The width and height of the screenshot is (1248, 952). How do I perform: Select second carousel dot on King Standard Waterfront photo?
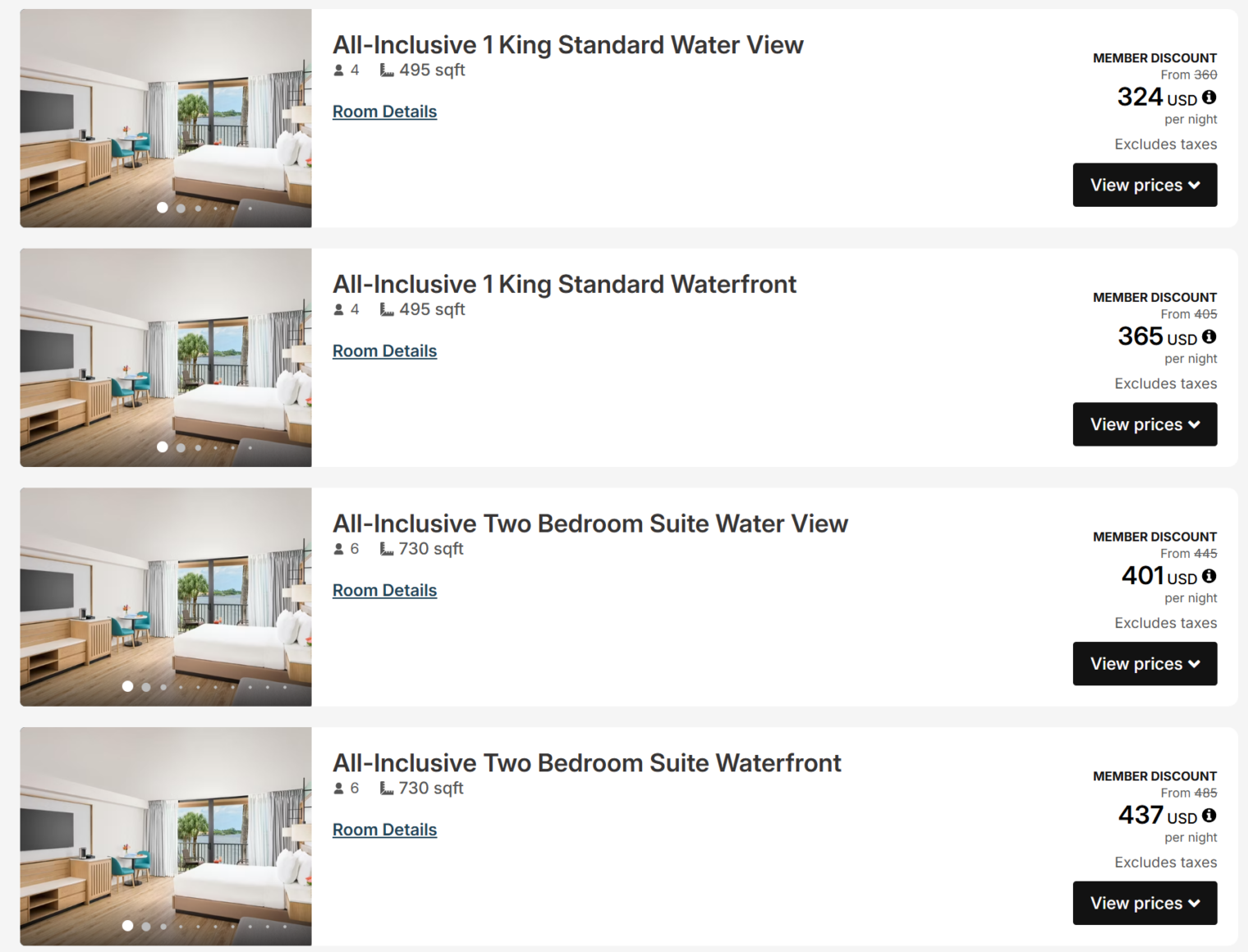(181, 448)
